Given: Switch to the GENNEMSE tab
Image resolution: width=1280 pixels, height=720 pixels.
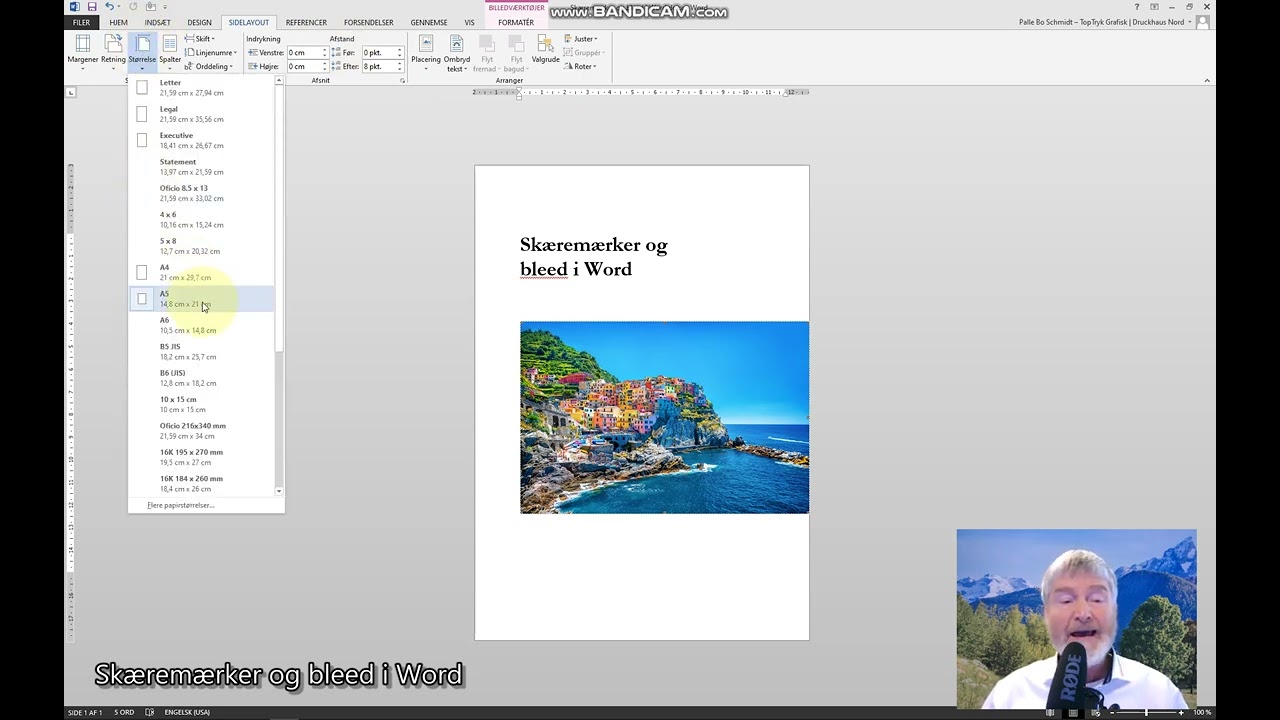Looking at the screenshot, I should pyautogui.click(x=429, y=22).
